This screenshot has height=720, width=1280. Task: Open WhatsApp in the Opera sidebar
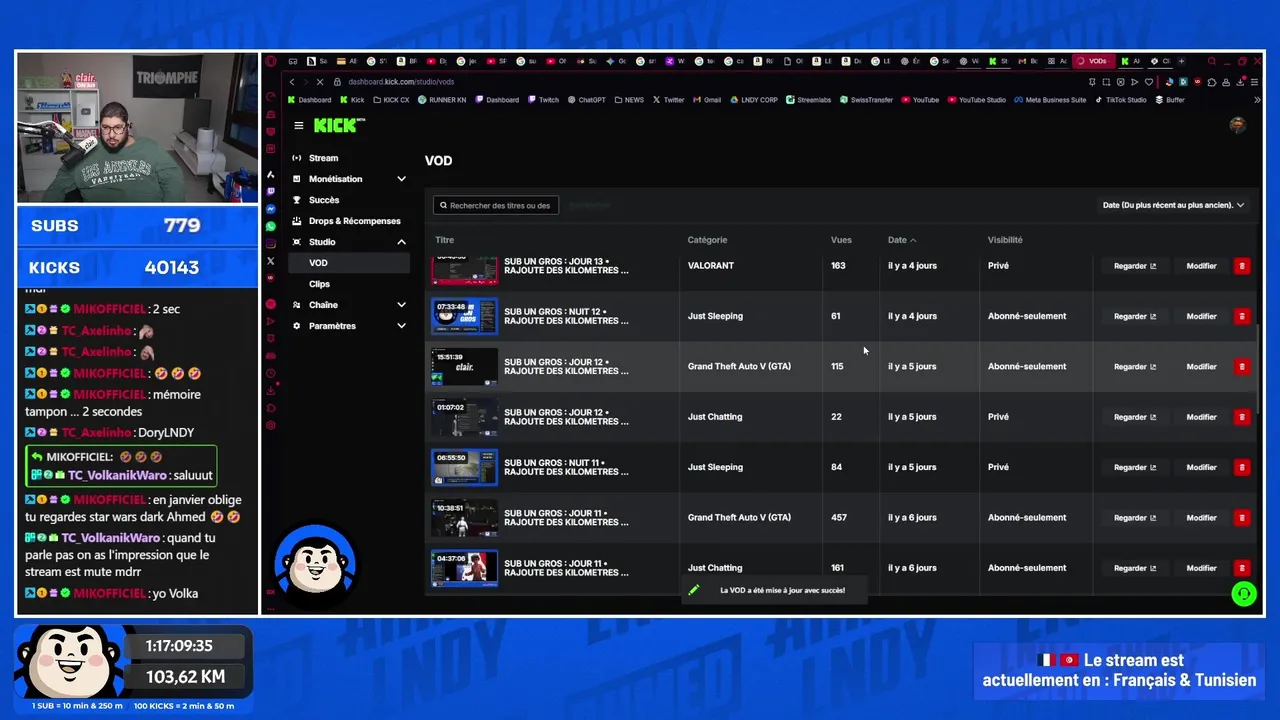pyautogui.click(x=271, y=226)
